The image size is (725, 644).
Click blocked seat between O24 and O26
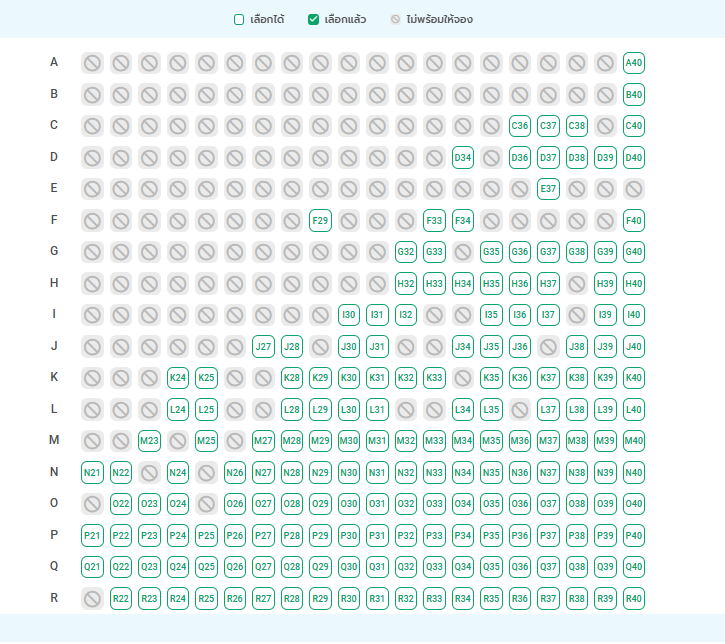tap(206, 504)
